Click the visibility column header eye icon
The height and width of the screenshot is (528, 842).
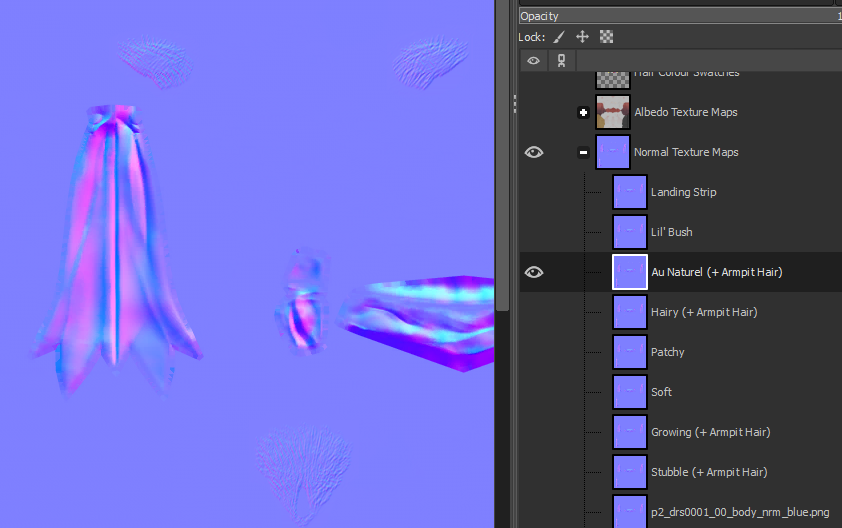533,61
